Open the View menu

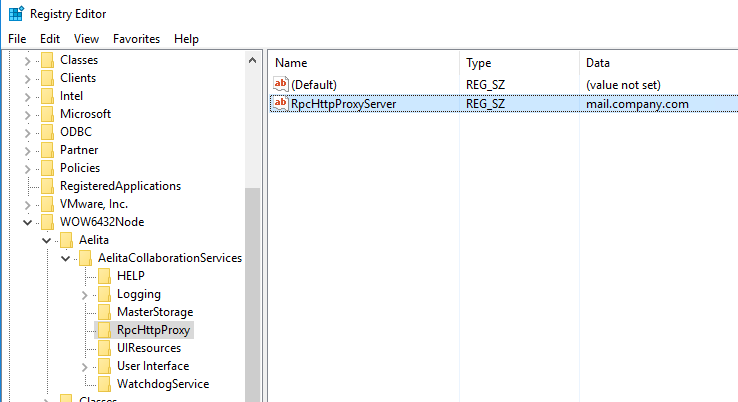click(86, 39)
